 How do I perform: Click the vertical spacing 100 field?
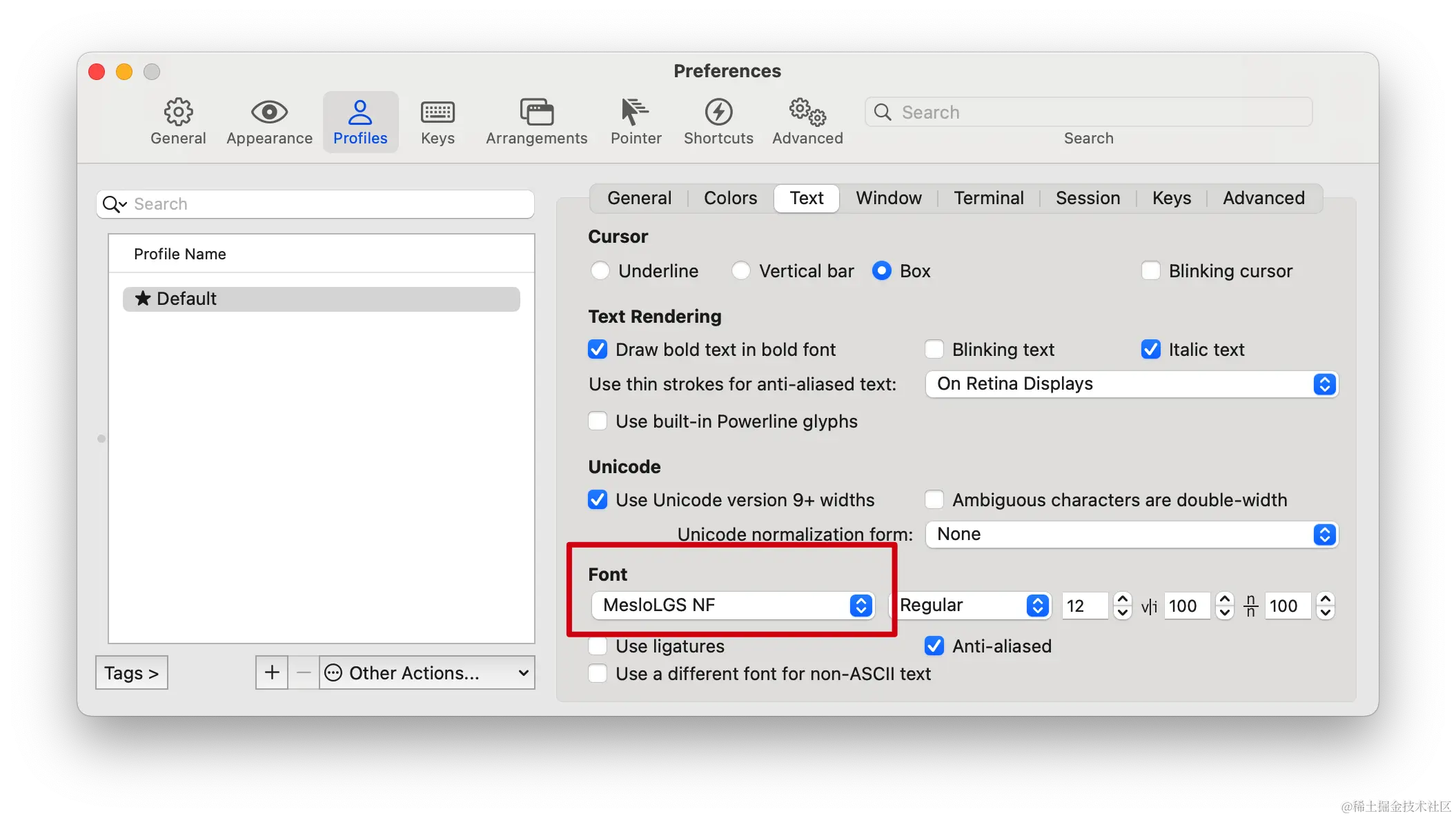1288,606
